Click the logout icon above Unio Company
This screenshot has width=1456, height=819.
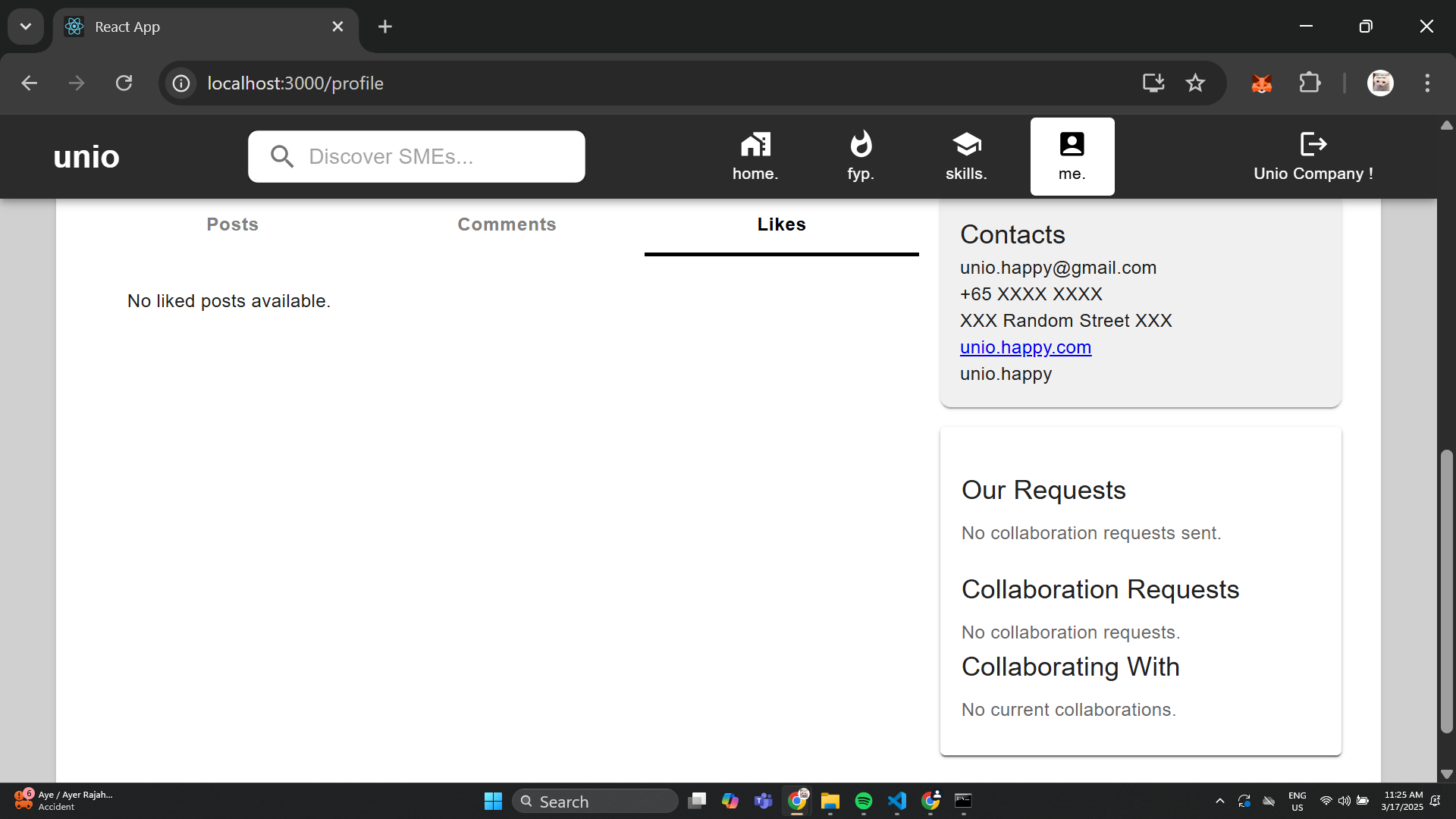click(1313, 143)
